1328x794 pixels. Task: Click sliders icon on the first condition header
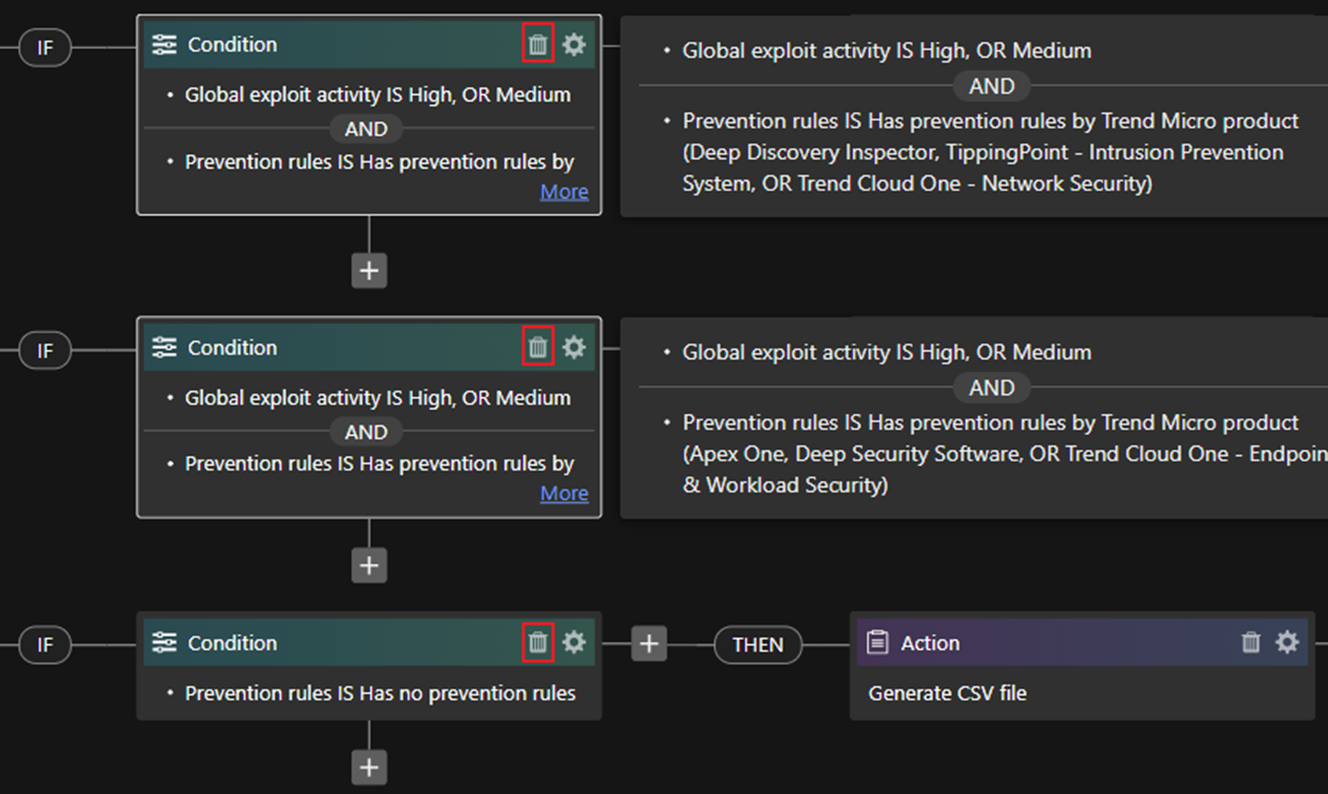[x=164, y=45]
